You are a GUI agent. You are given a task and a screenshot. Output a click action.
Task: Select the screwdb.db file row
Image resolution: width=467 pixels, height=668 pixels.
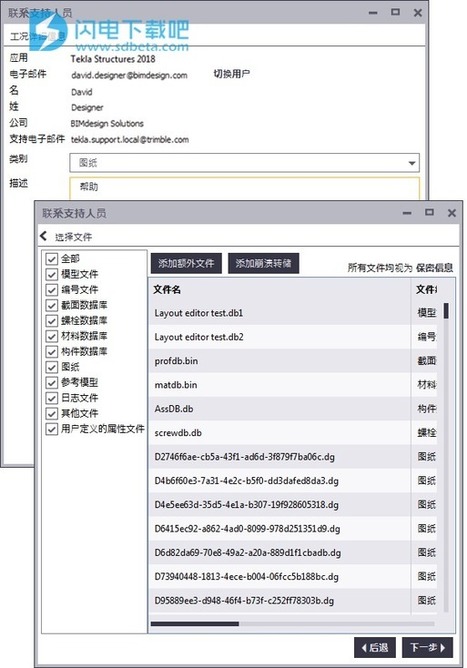tap(292, 433)
